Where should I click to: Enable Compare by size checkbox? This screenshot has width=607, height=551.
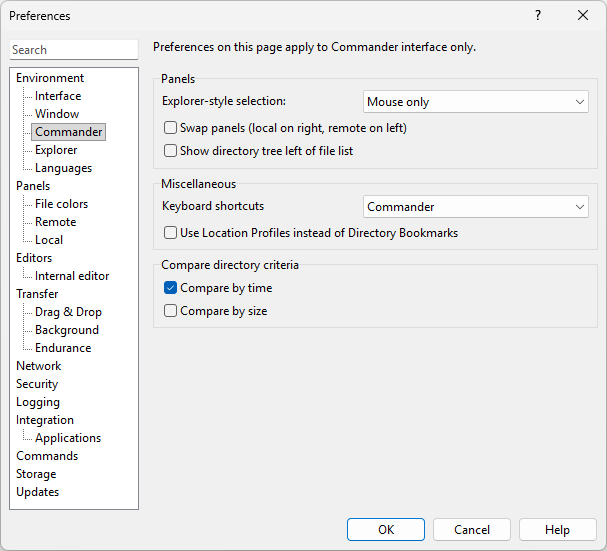pyautogui.click(x=170, y=311)
